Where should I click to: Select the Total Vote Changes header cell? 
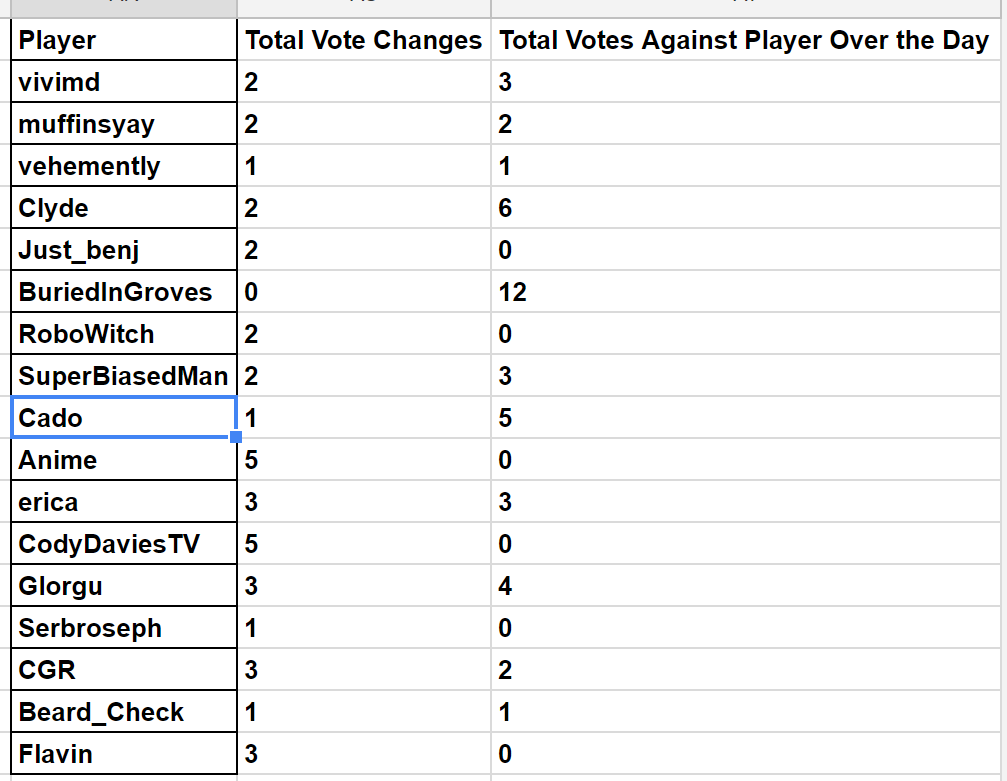click(x=363, y=41)
